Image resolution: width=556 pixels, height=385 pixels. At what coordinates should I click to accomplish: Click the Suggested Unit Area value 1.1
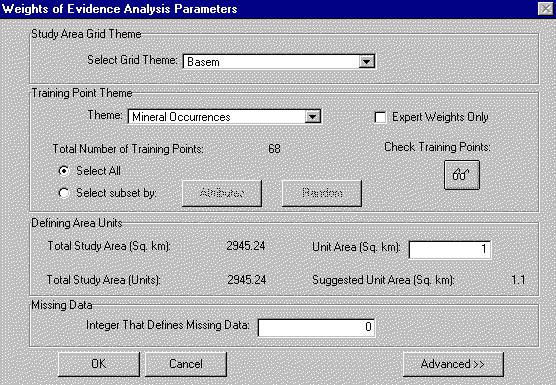pyautogui.click(x=518, y=280)
